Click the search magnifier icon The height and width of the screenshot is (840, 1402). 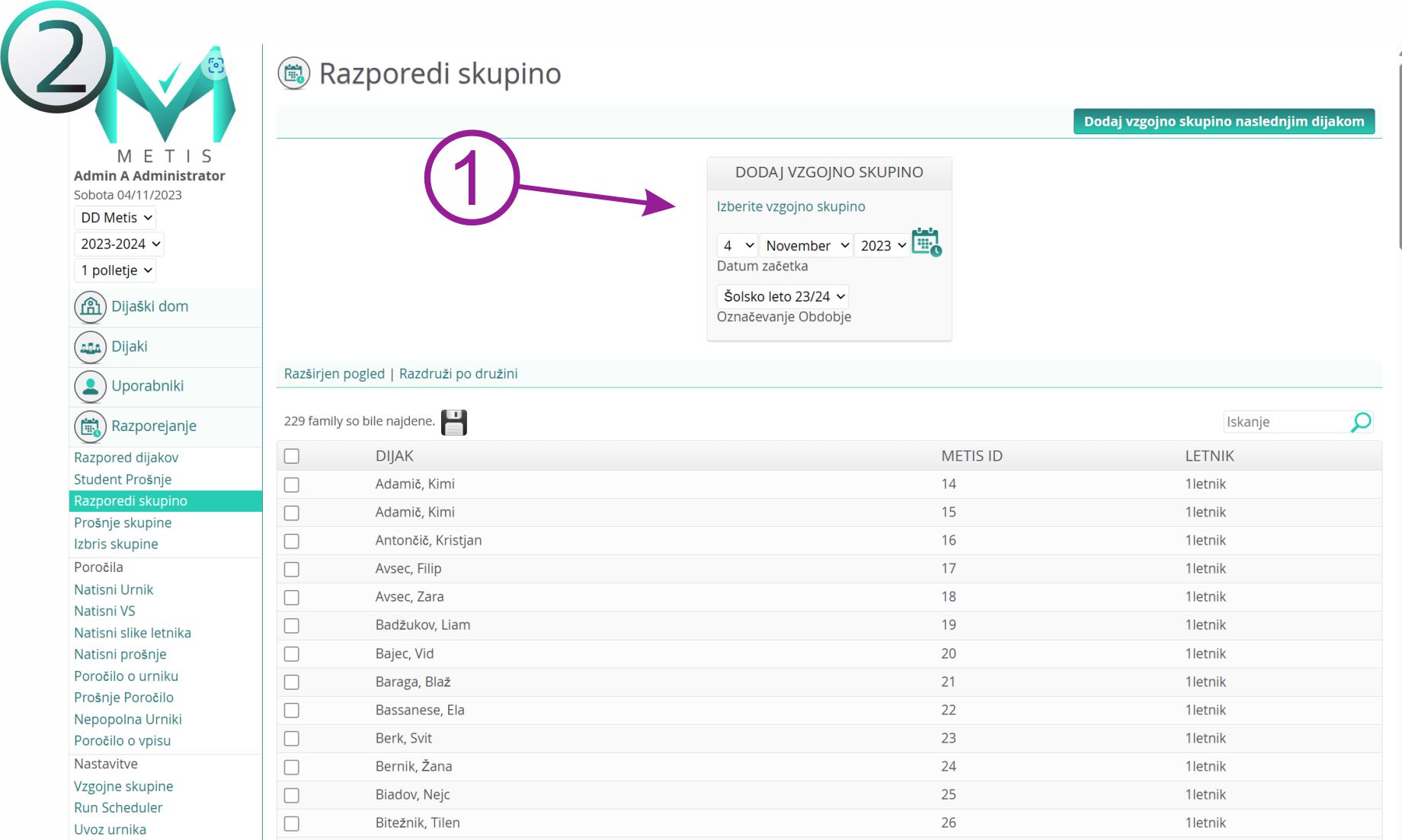(x=1360, y=422)
